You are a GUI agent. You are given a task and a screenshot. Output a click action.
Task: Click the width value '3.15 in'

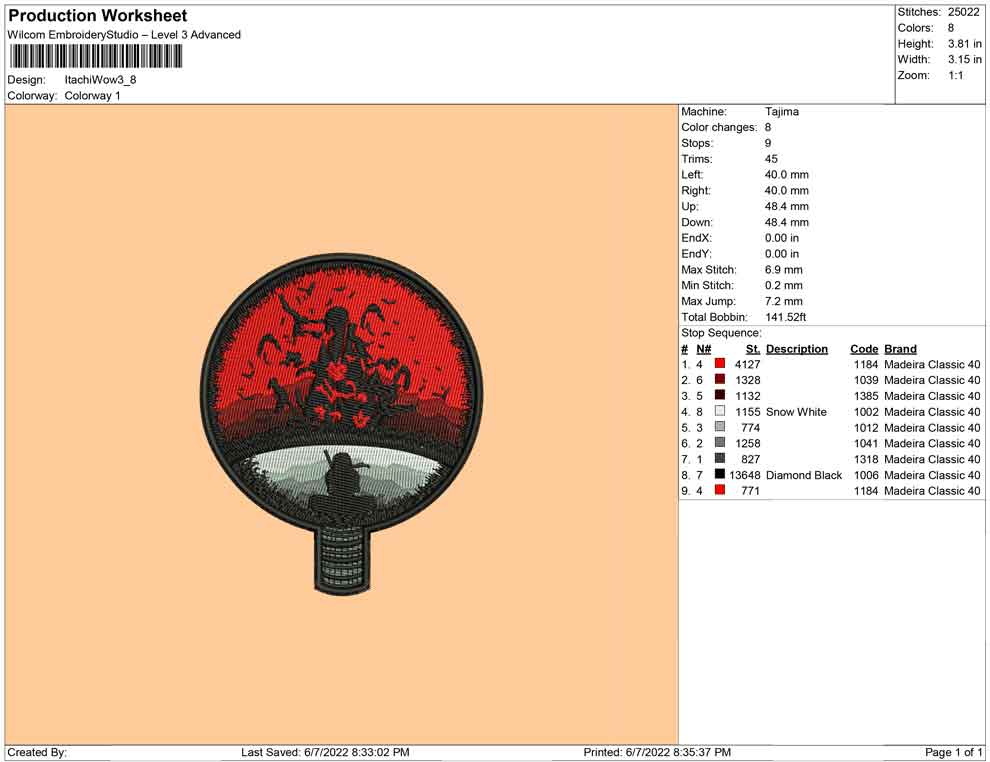tap(965, 59)
